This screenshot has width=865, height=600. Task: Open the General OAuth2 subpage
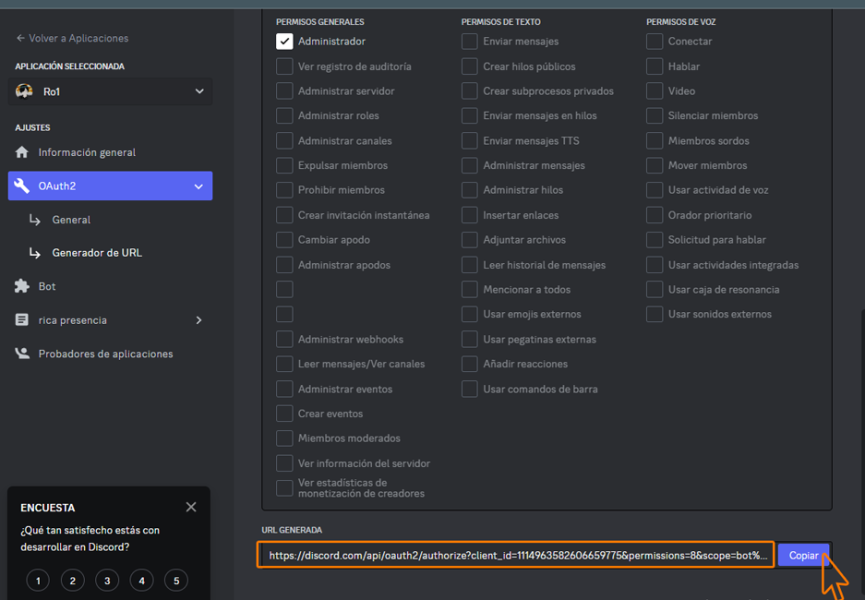click(x=71, y=220)
